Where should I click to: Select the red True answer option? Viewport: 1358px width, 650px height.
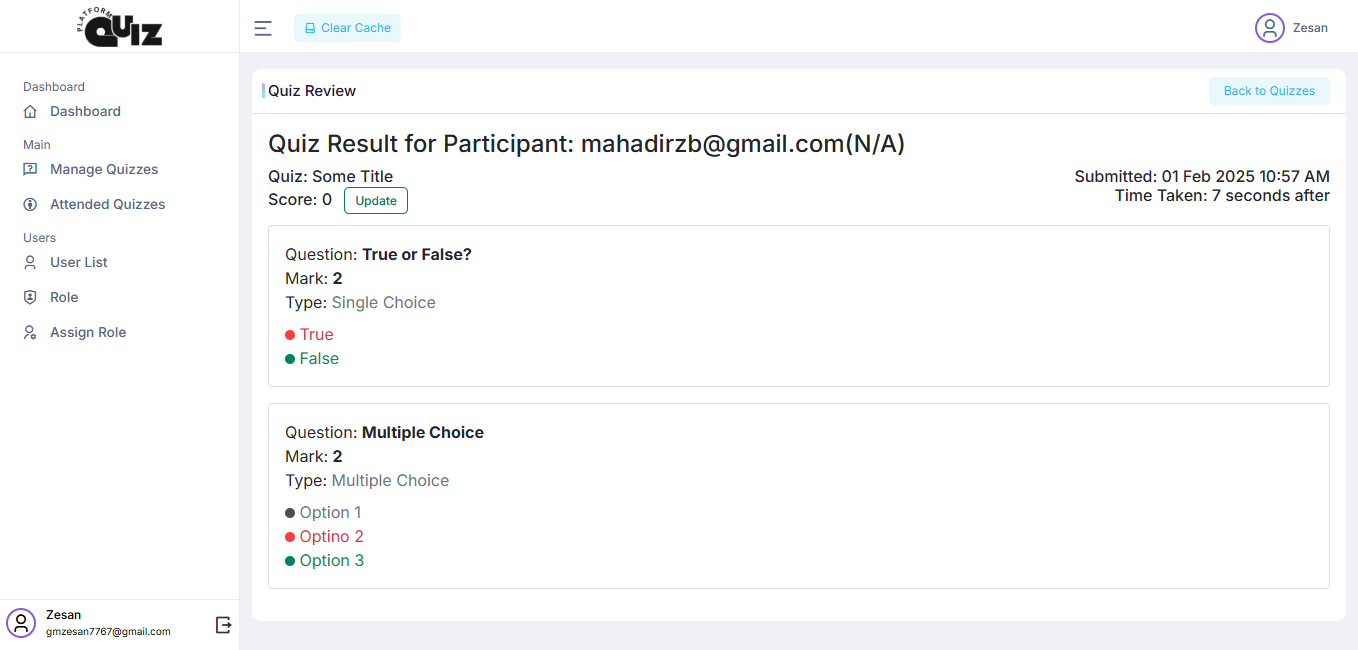coord(316,335)
